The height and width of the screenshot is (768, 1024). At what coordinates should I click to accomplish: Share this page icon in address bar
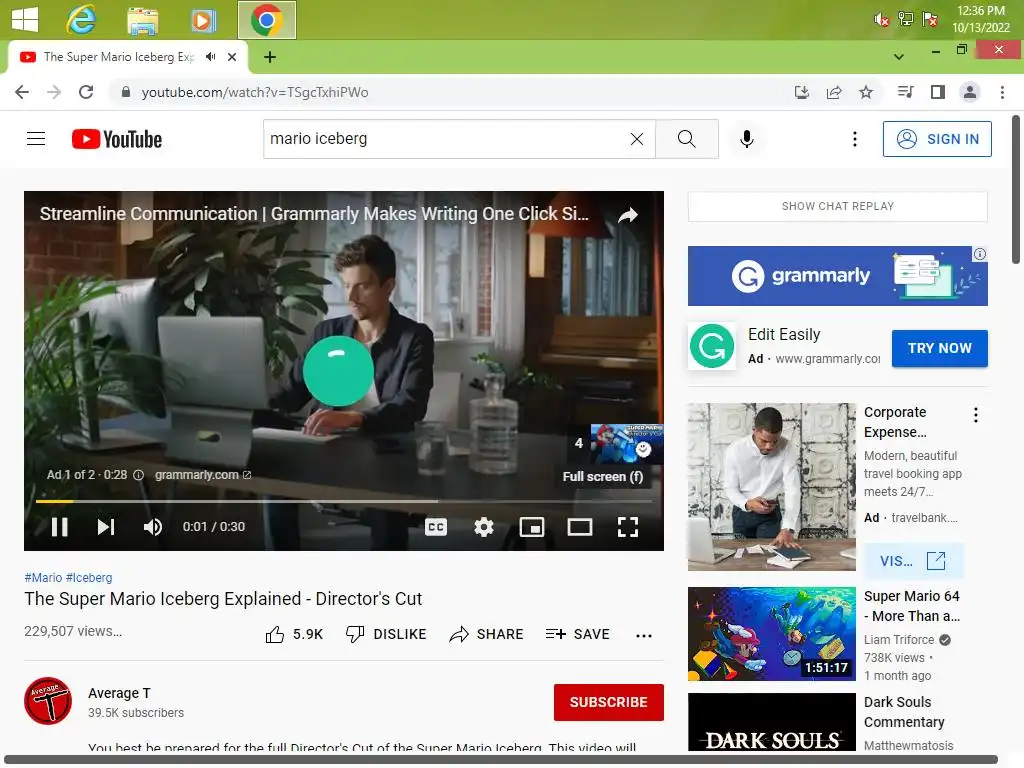[x=833, y=92]
